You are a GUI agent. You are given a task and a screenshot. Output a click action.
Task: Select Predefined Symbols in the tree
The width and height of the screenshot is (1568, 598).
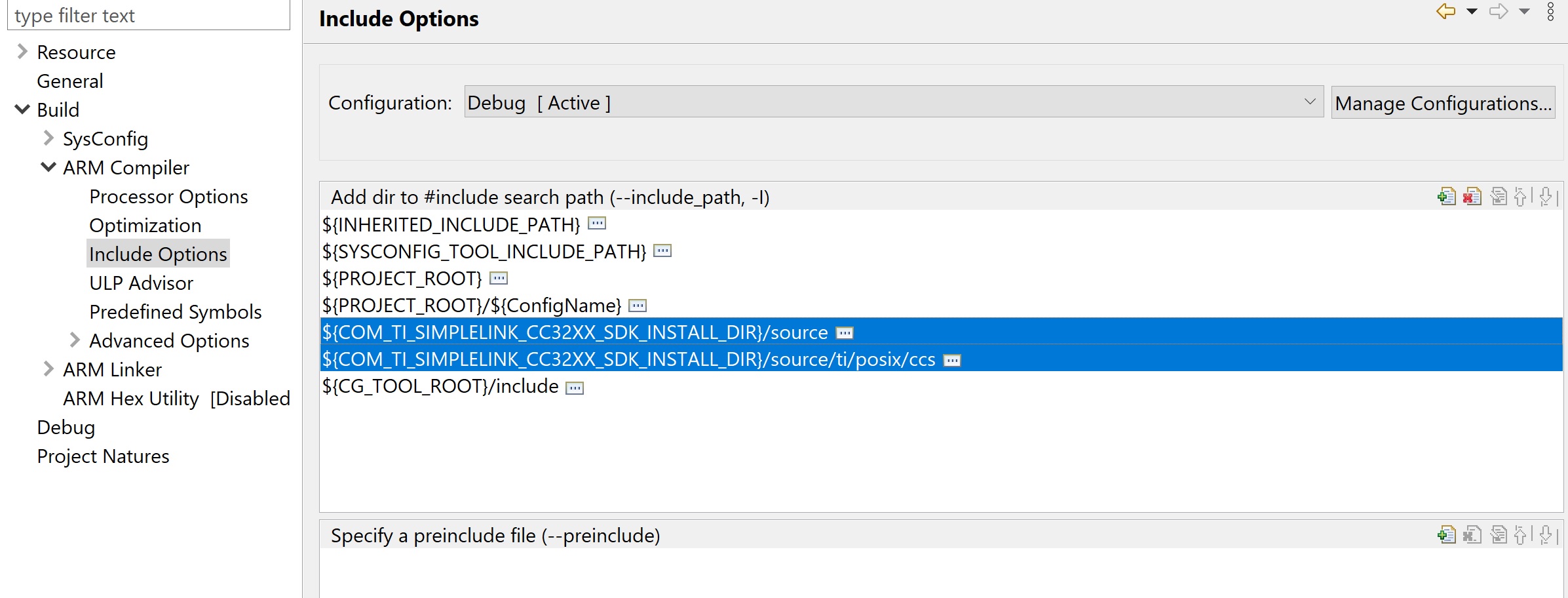[x=175, y=311]
